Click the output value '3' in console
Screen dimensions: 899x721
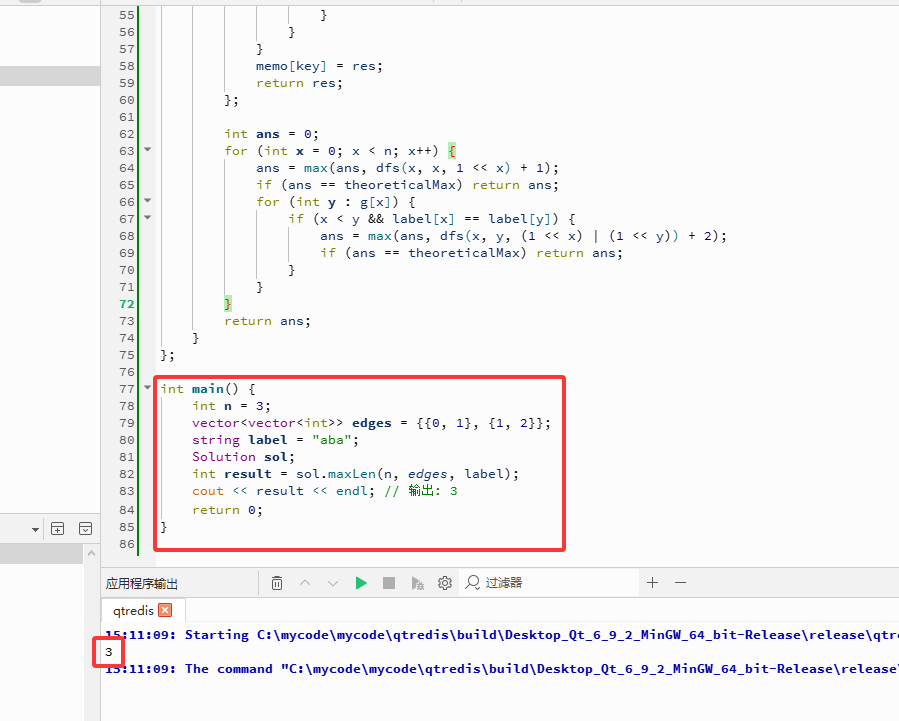108,652
